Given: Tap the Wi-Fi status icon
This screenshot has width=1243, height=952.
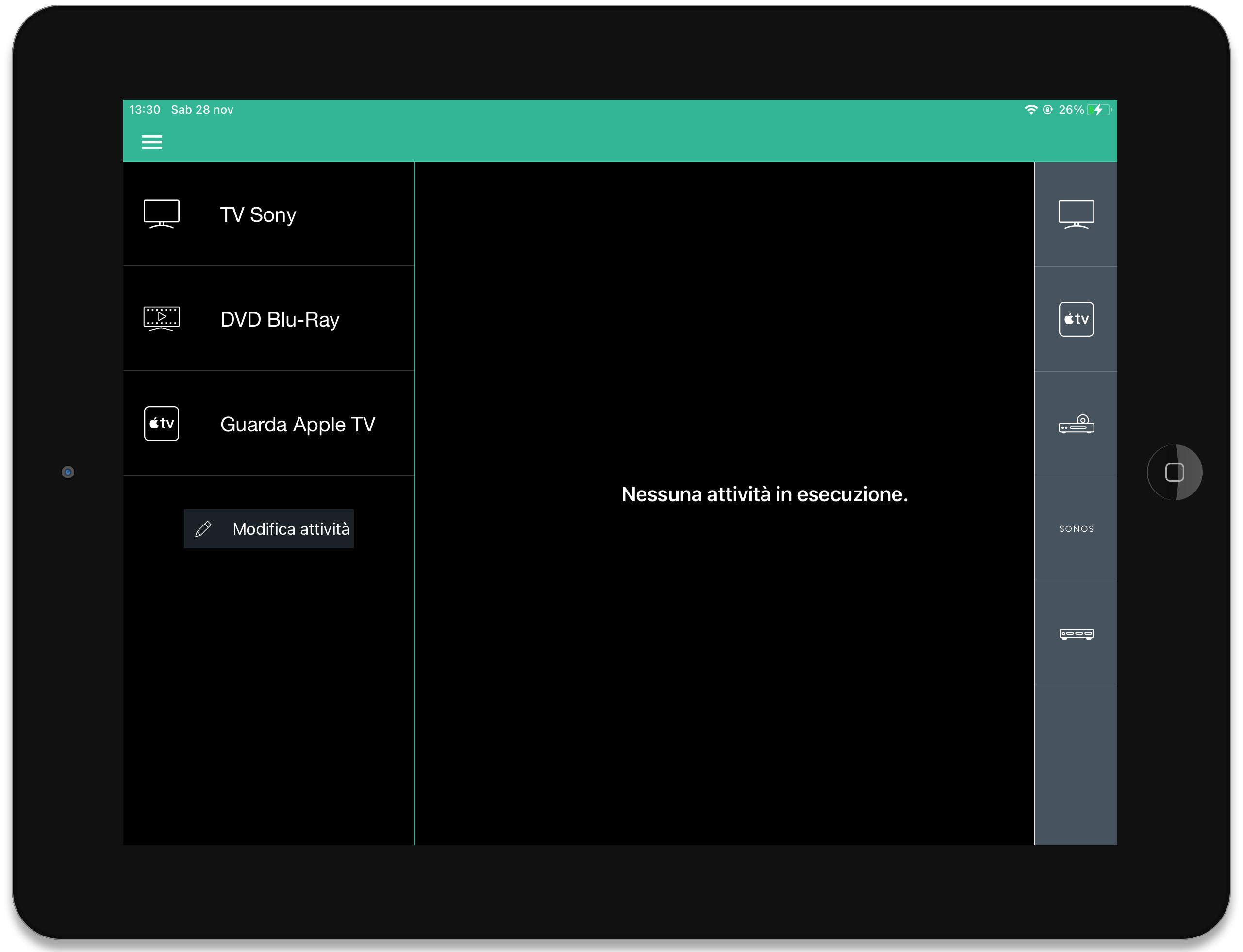Looking at the screenshot, I should tap(1030, 109).
